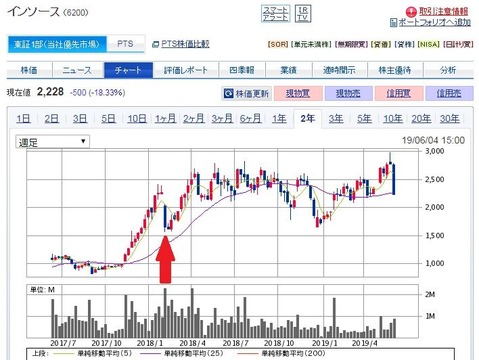Open the 分析 tab
The height and width of the screenshot is (360, 479).
pos(448,70)
